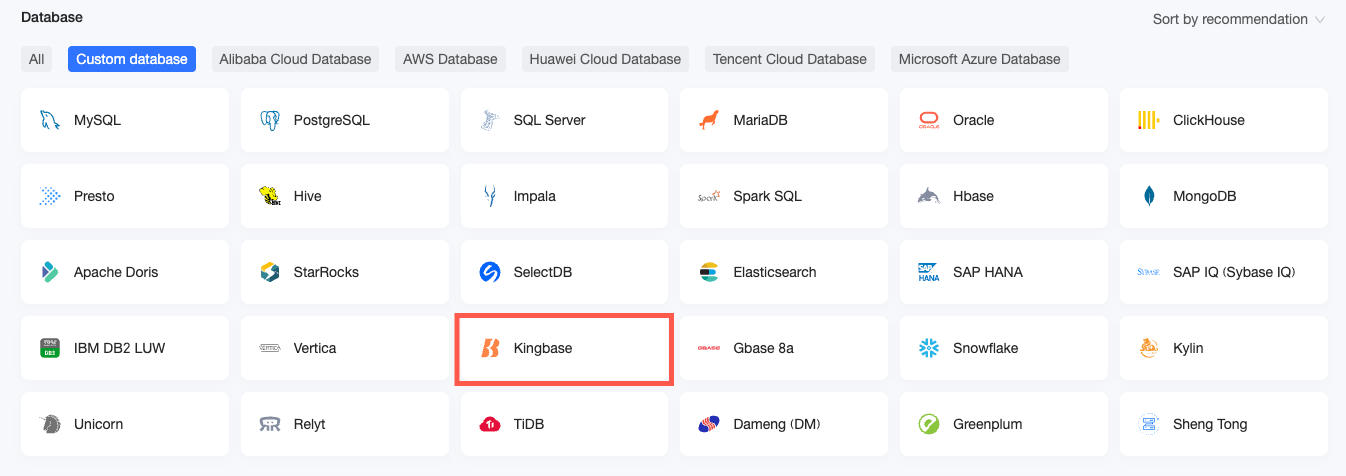Click the Dameng DM icon

point(709,424)
